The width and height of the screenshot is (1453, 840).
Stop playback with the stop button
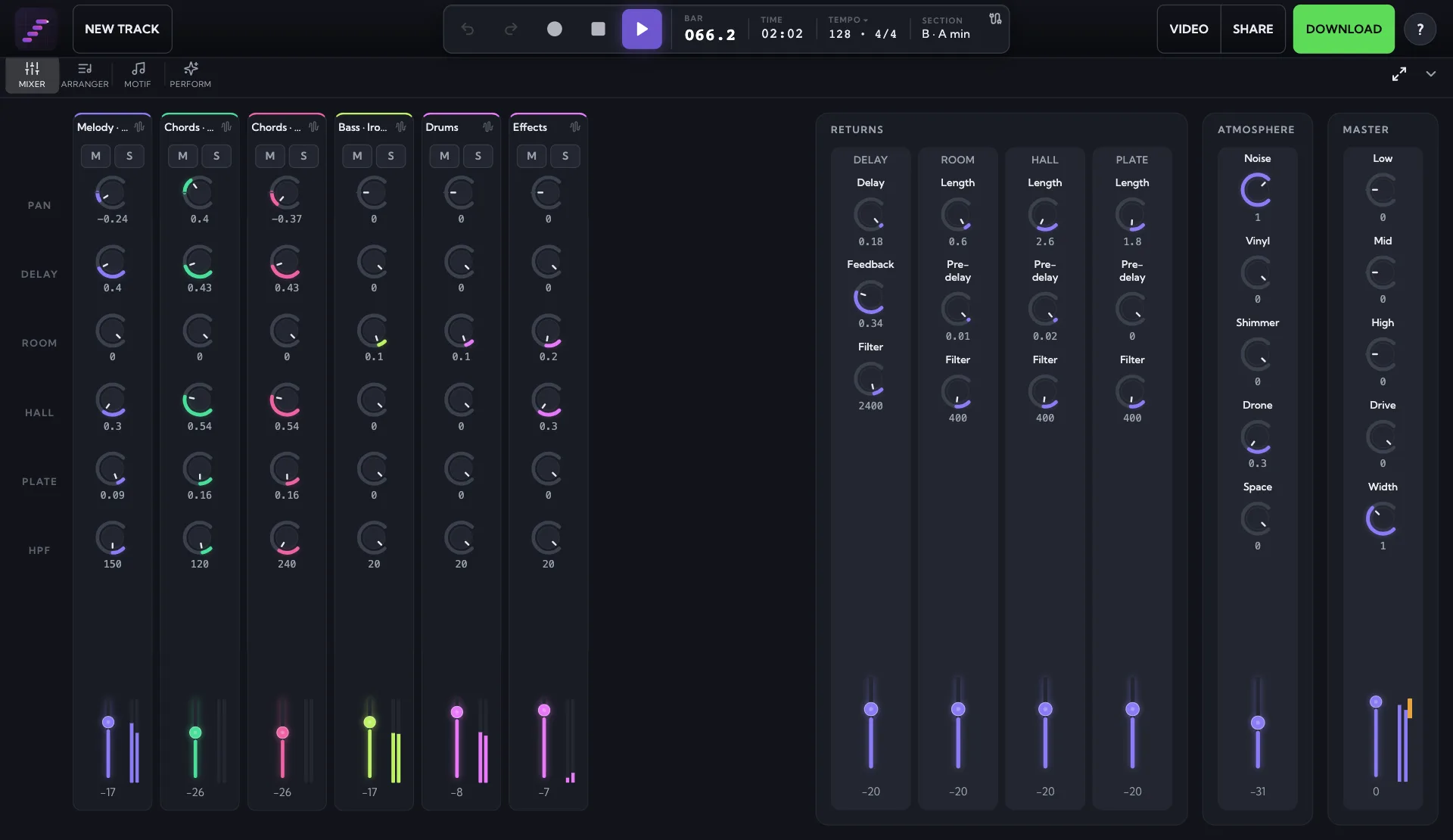point(598,29)
